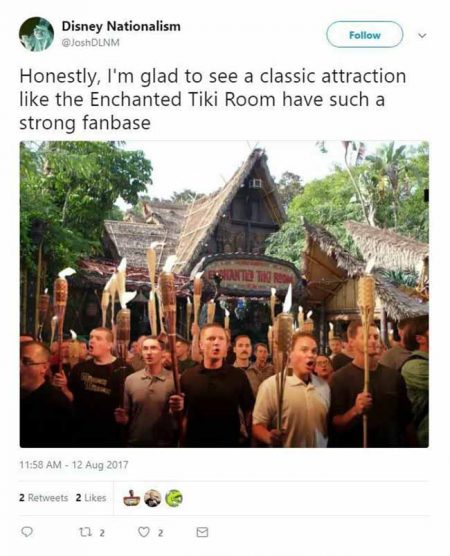The height and width of the screenshot is (556, 450).
Task: Click the tweet text about Enchanted Tiki Room
Action: click(x=213, y=100)
